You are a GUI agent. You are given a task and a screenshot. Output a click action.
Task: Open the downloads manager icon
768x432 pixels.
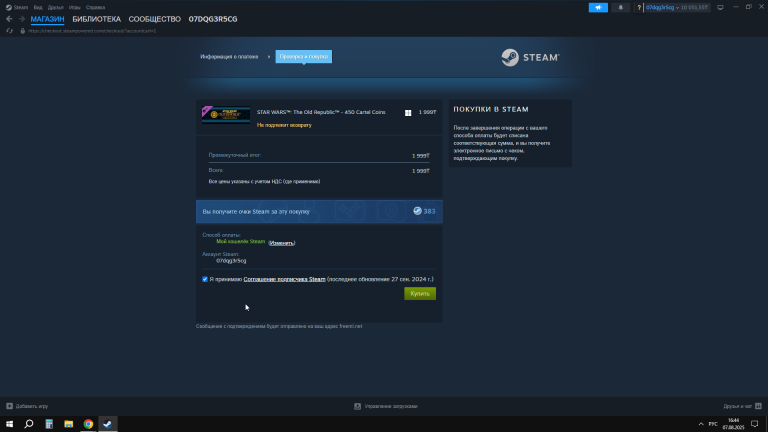[358, 406]
